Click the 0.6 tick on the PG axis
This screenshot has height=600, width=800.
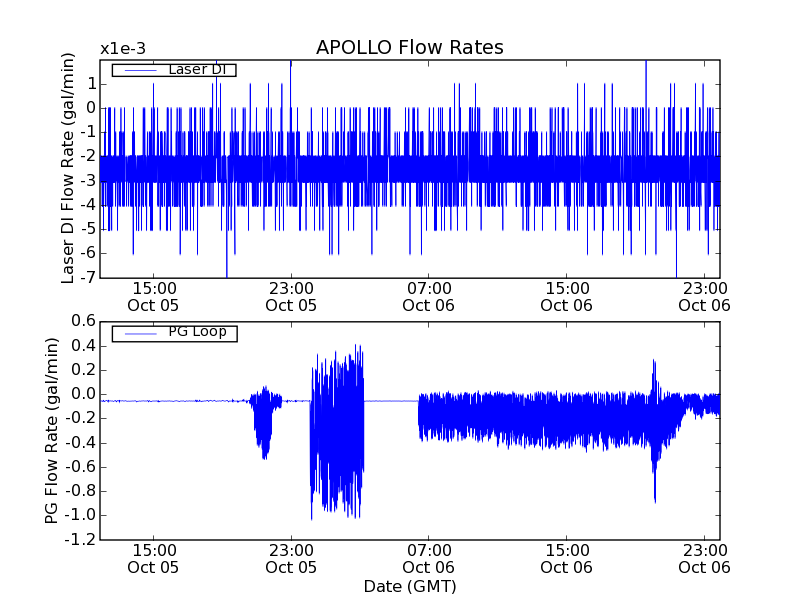click(x=81, y=321)
